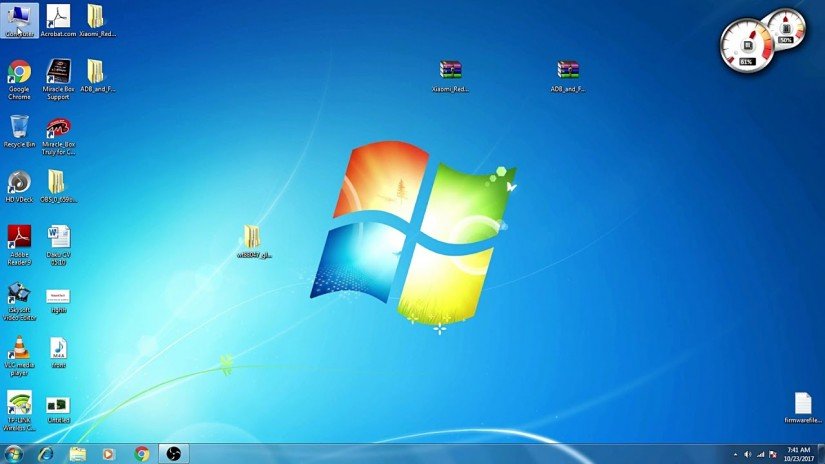Select the folder icon left of the Windows logo

click(x=254, y=242)
